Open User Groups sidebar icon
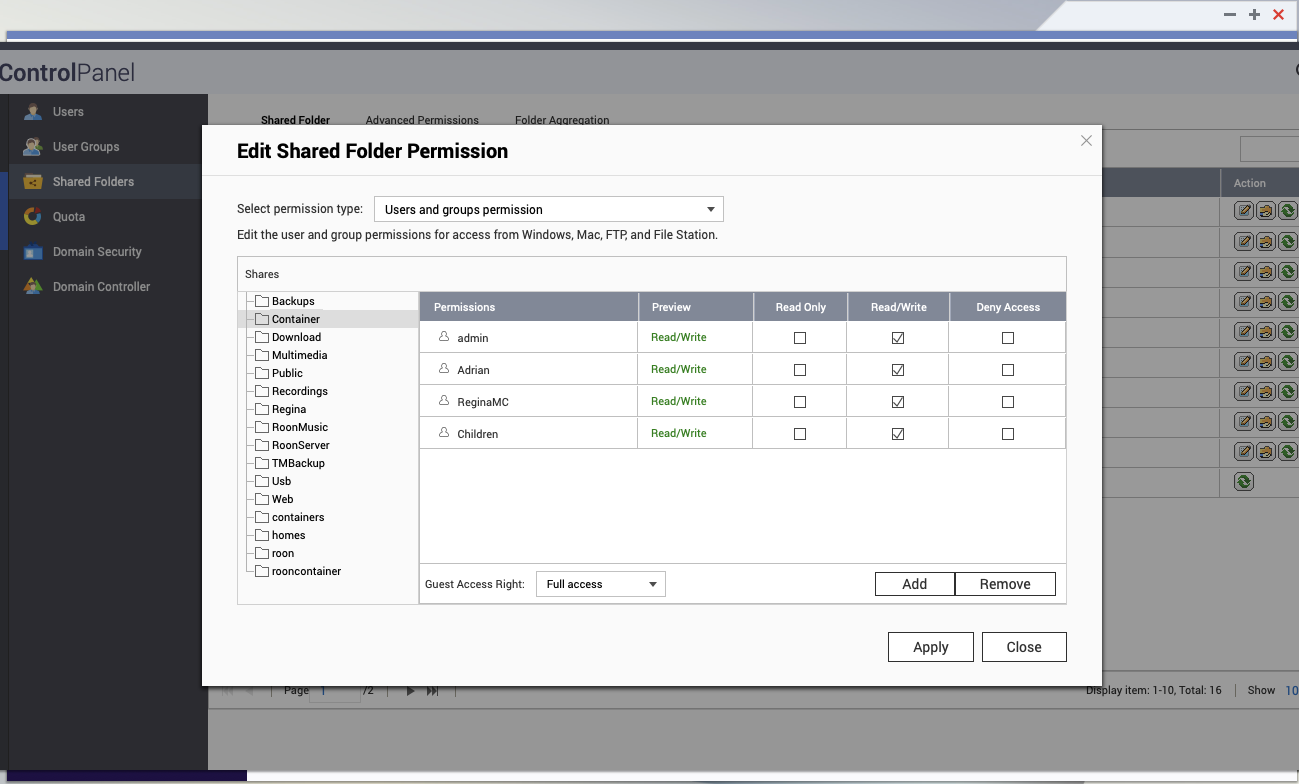The image size is (1299, 784). point(33,147)
